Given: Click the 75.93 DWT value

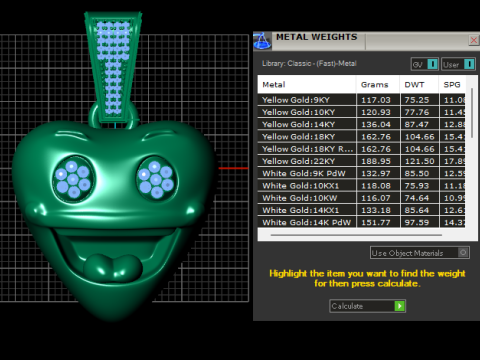Looking at the screenshot, I should pos(417,186).
